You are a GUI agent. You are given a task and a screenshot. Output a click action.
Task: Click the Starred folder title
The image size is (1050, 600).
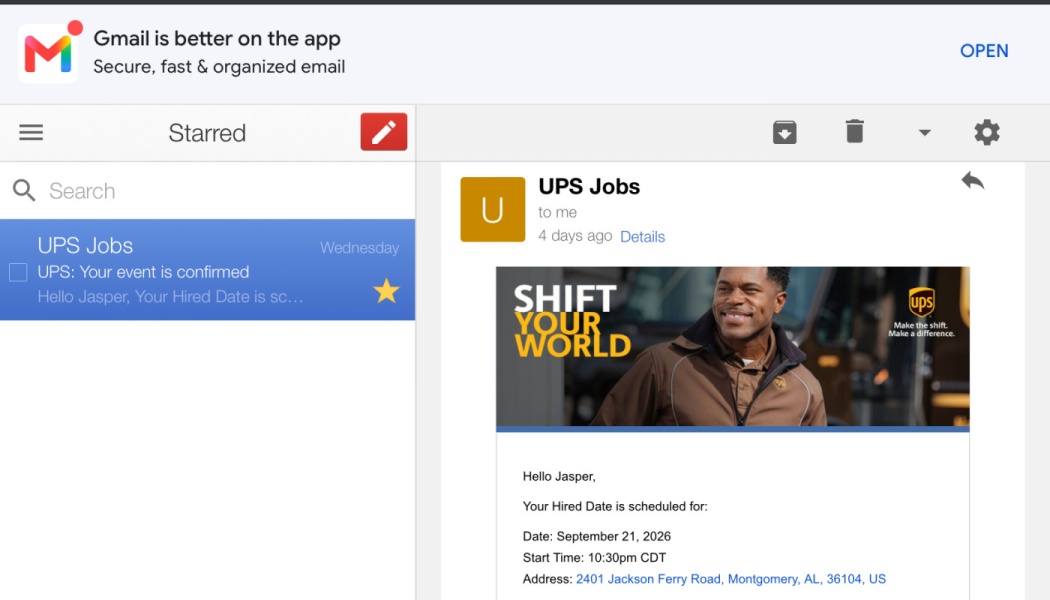(207, 133)
